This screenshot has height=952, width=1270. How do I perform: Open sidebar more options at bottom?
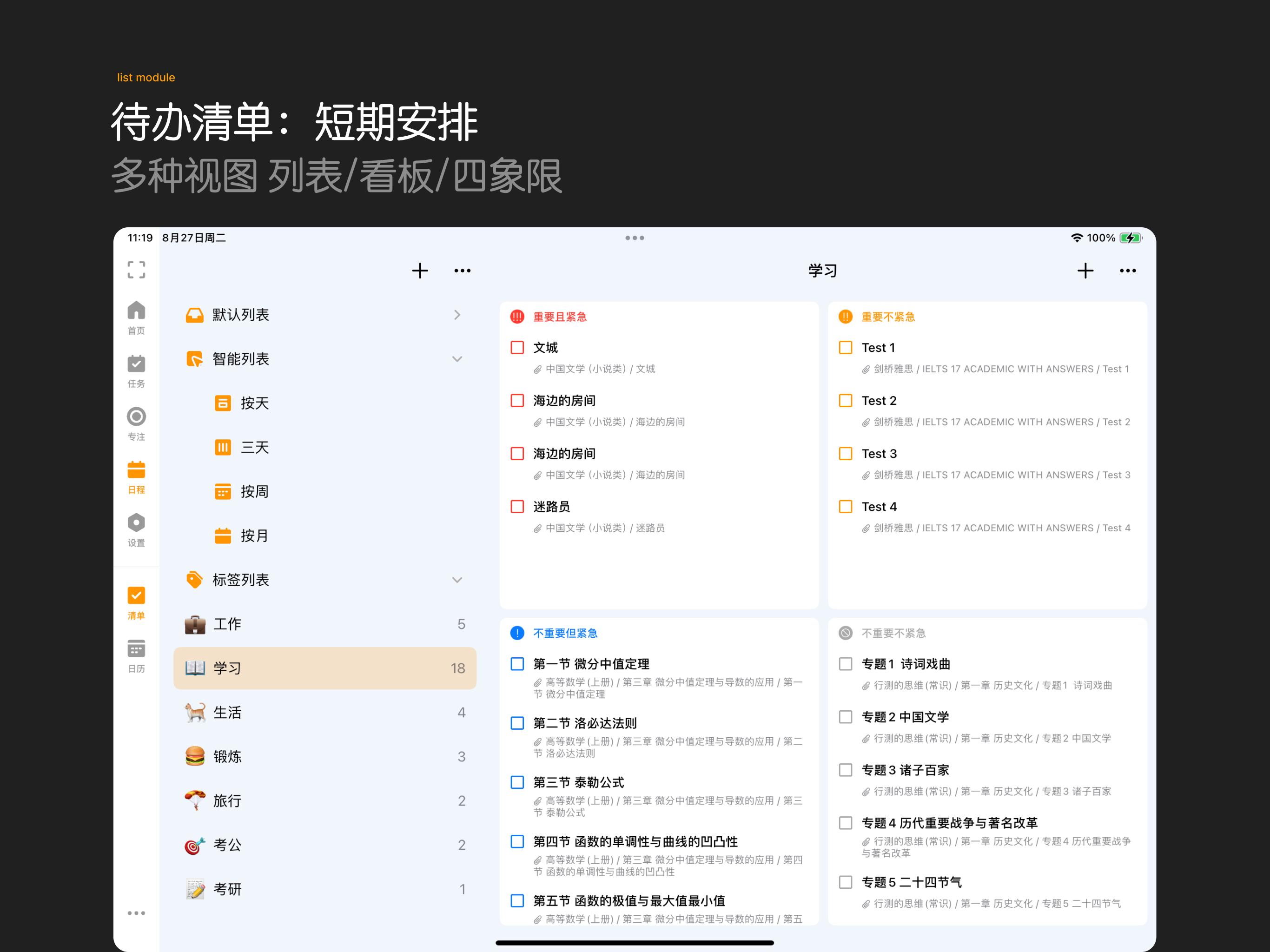click(136, 913)
